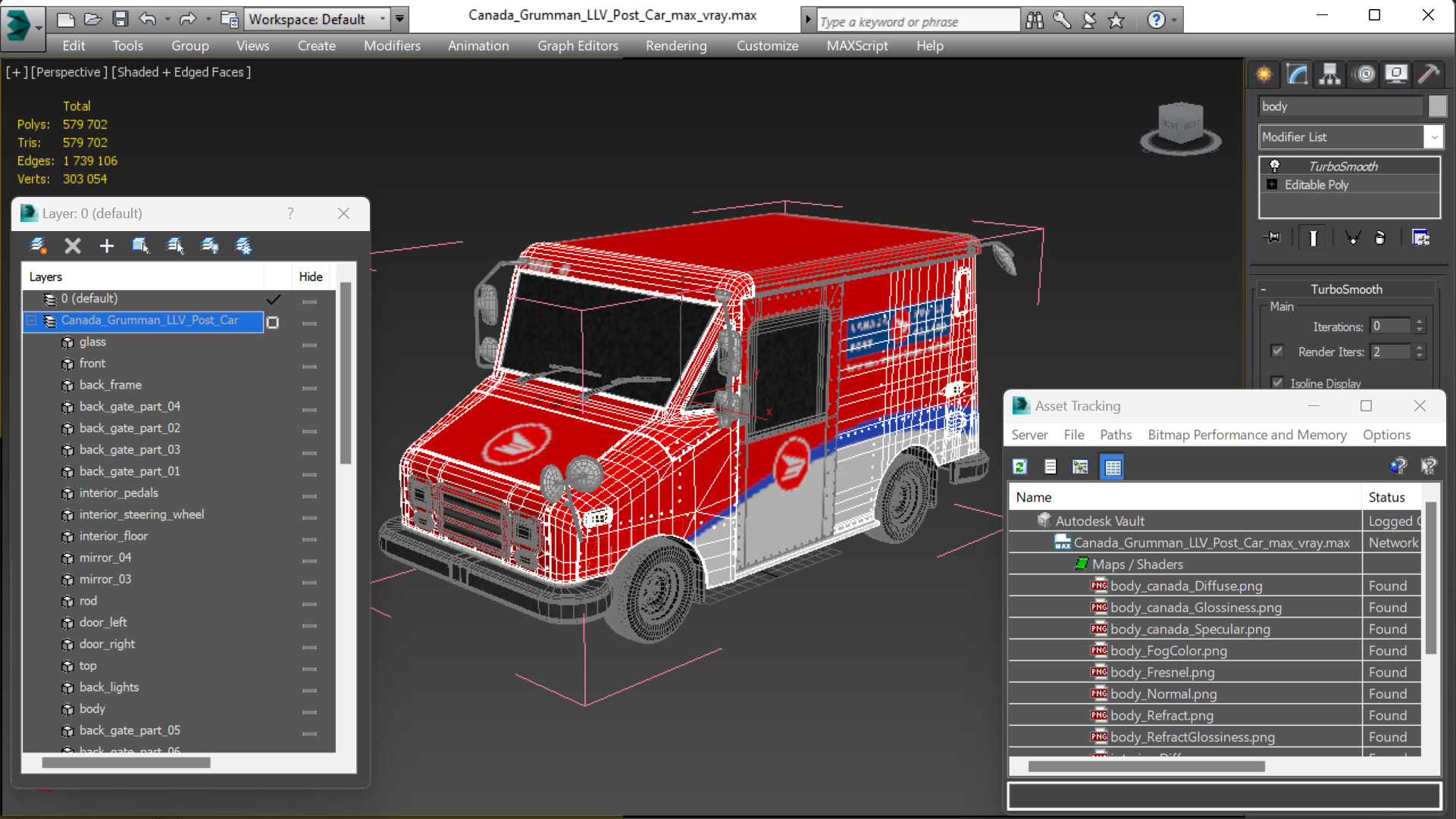Open the help question mark icon
The image size is (1456, 819).
(1156, 20)
